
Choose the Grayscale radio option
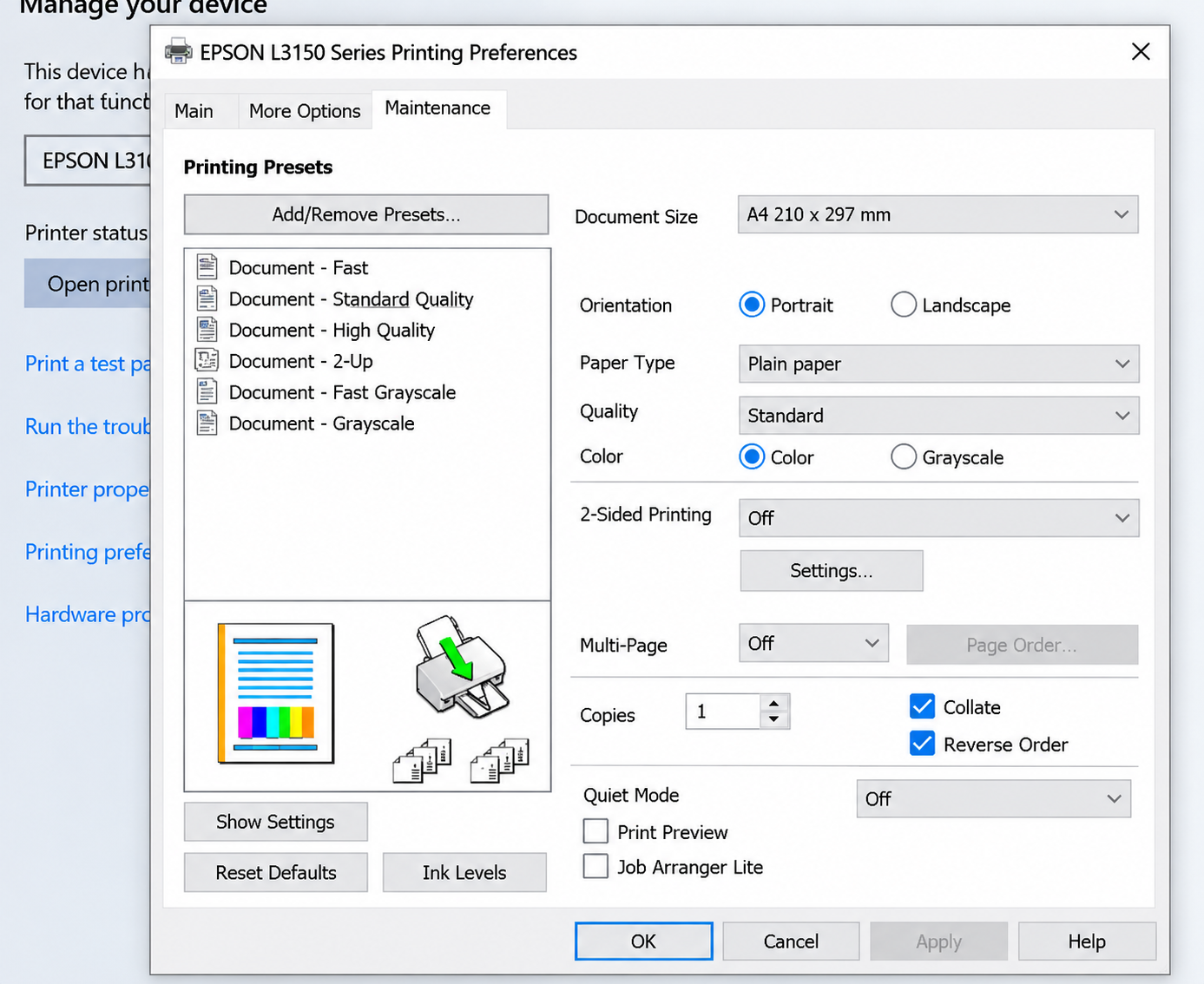(904, 456)
